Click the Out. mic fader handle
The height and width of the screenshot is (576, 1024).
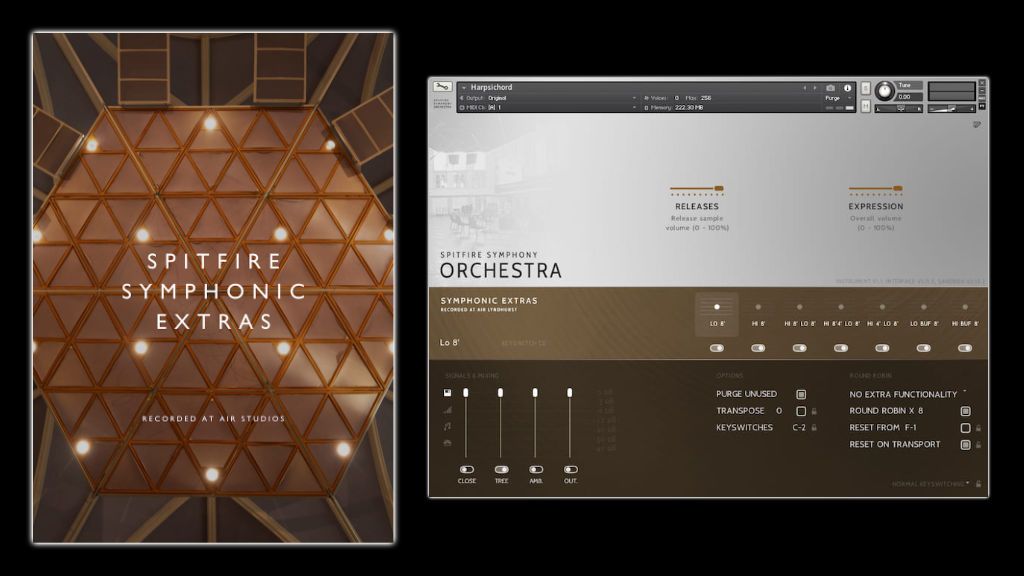[x=569, y=392]
